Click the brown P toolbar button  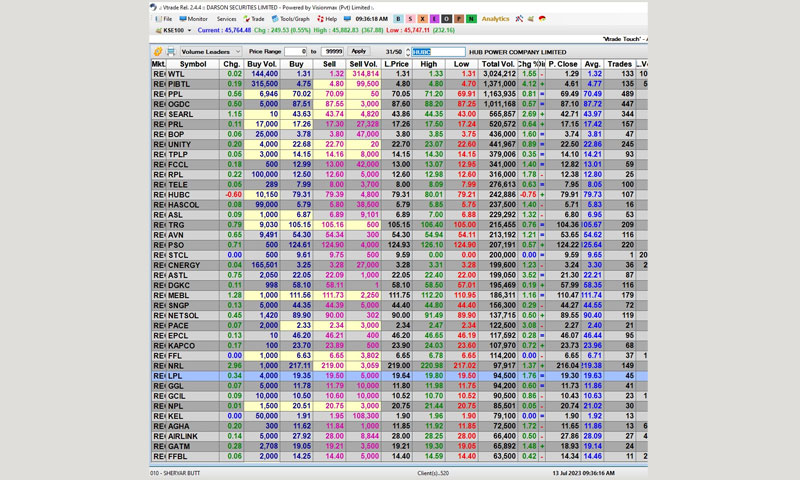click(459, 19)
